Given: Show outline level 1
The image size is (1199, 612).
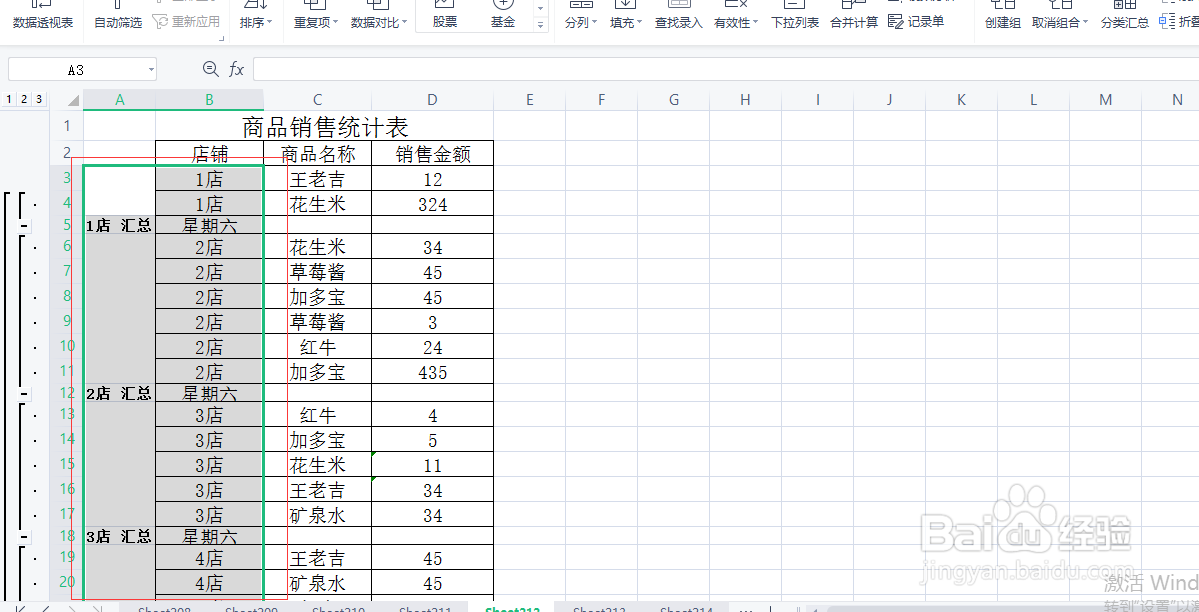Looking at the screenshot, I should click(8, 99).
